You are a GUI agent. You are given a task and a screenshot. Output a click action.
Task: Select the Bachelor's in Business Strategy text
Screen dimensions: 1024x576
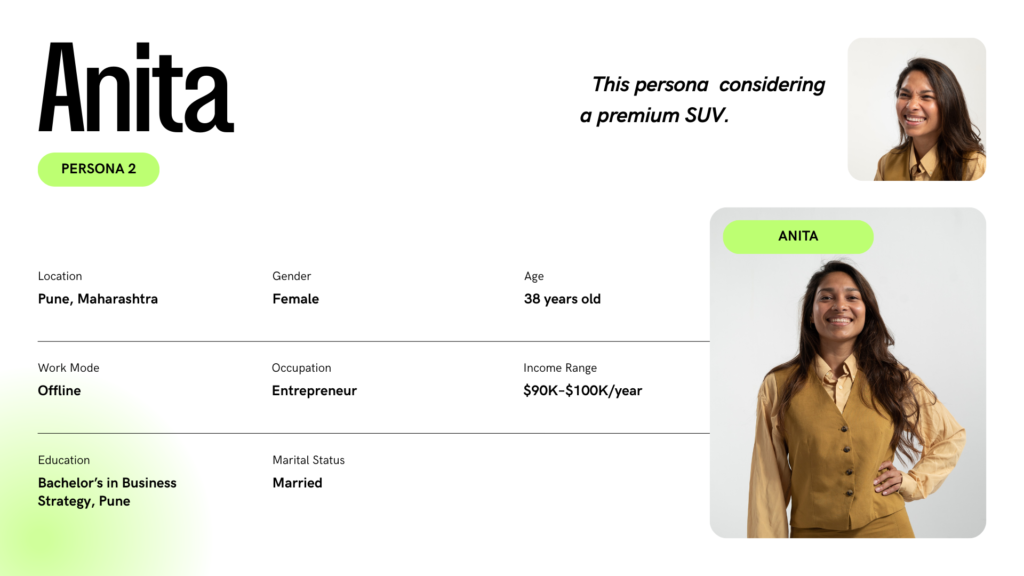[107, 492]
